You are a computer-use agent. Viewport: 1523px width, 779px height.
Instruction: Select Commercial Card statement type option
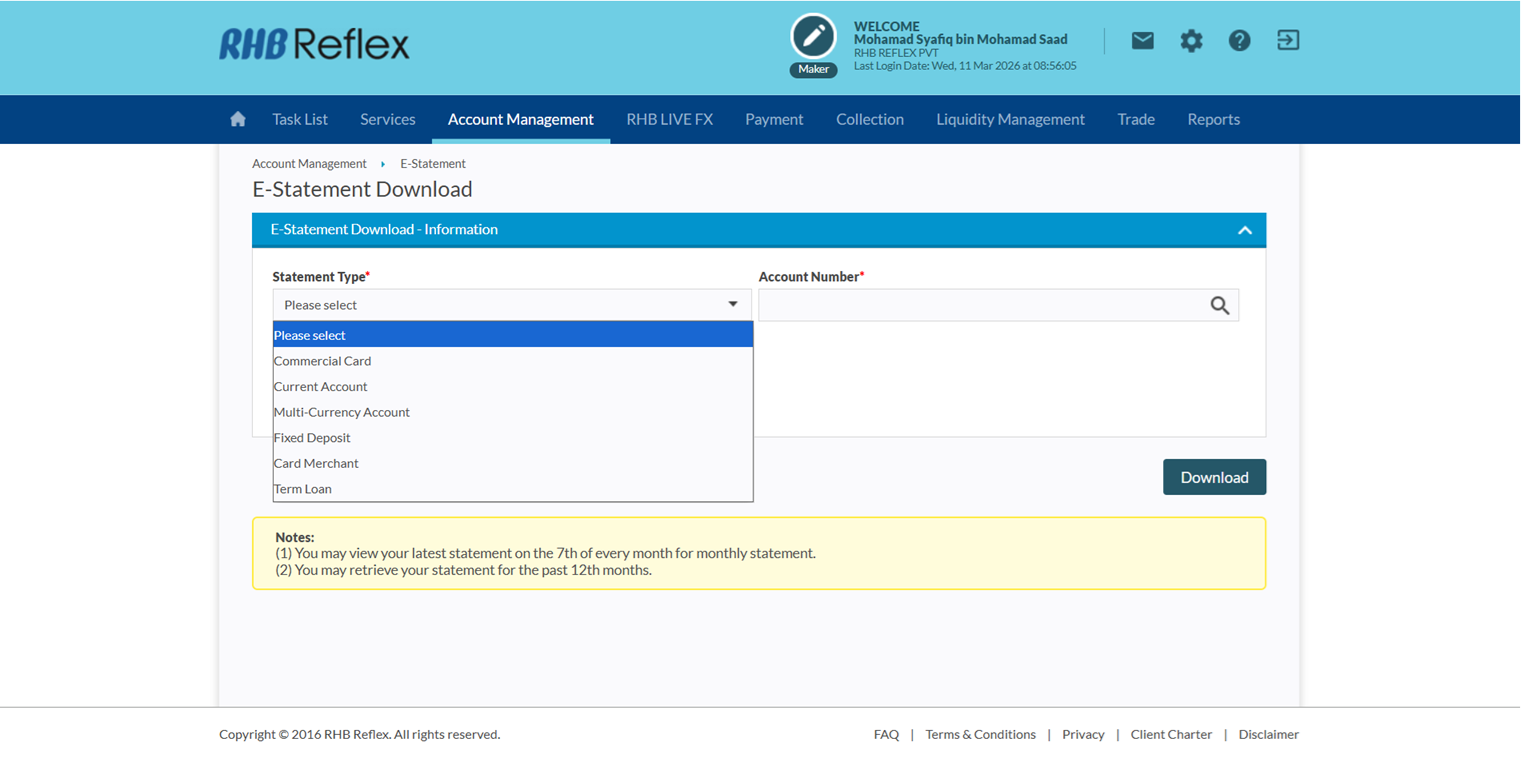322,361
